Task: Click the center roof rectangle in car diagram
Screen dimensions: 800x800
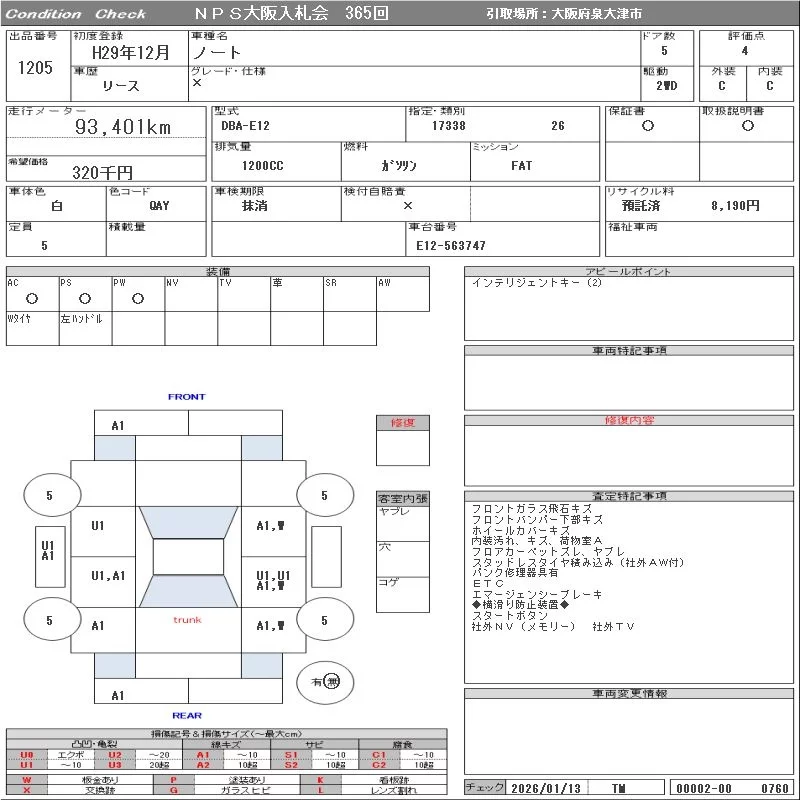Action: pos(188,557)
